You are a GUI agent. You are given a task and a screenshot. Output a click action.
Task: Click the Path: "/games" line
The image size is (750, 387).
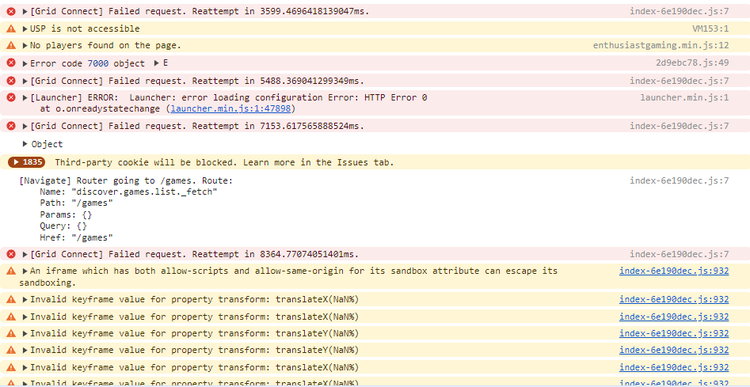[x=77, y=203]
